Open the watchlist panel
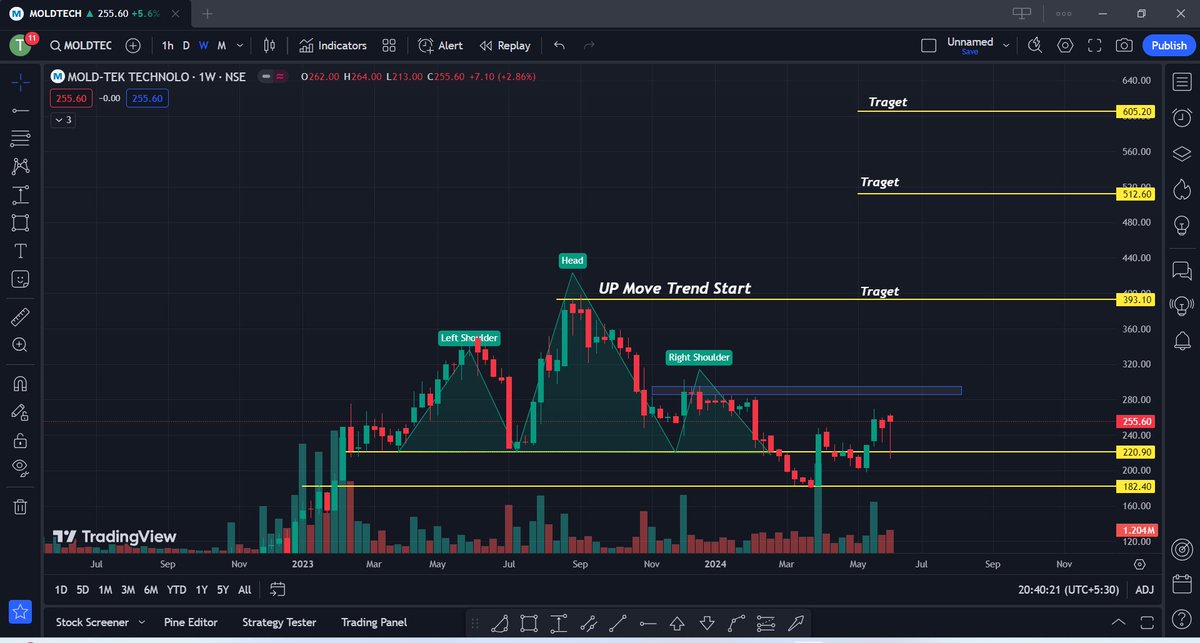 click(1181, 81)
